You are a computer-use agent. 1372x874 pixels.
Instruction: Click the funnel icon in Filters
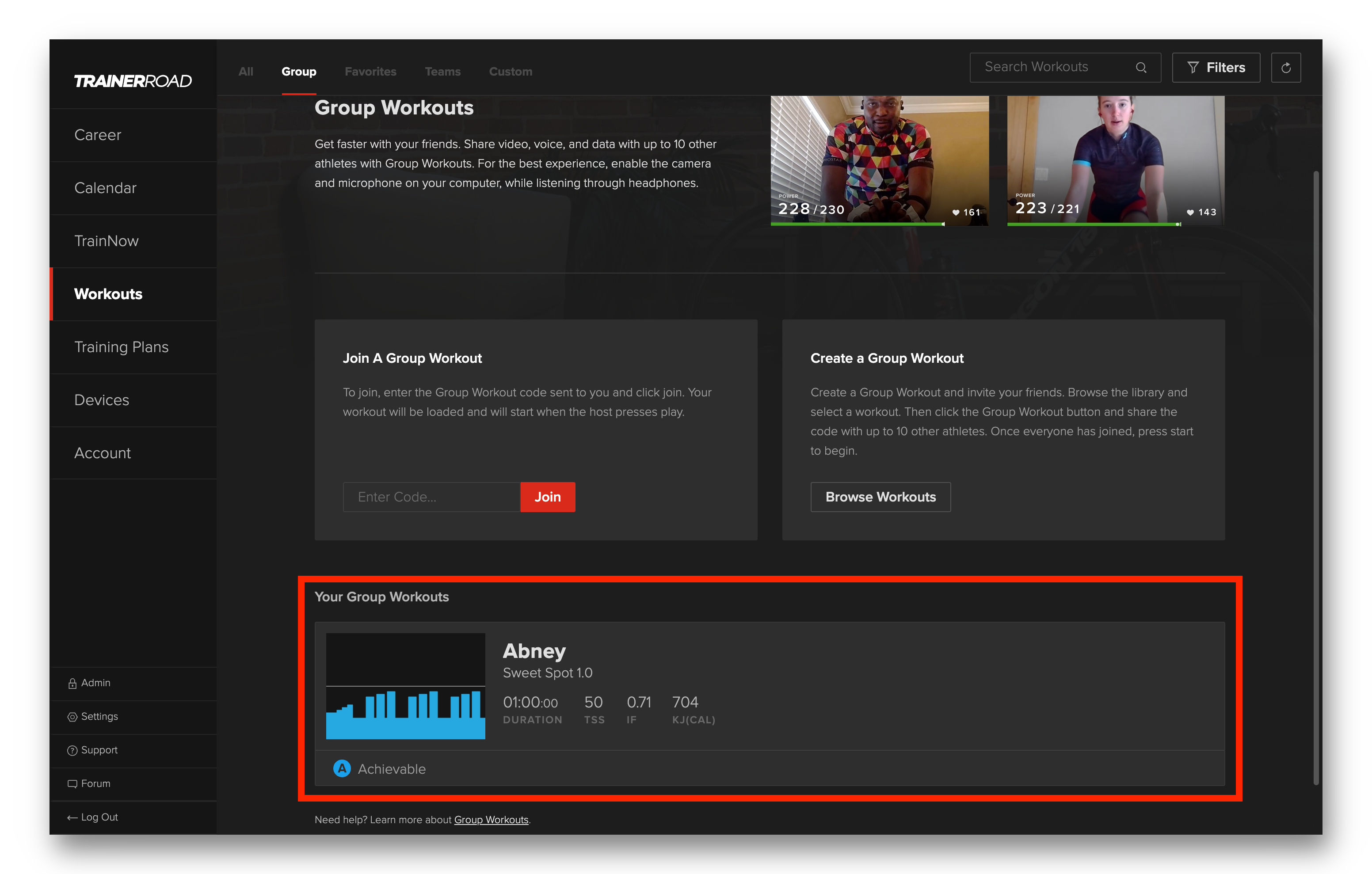coord(1193,68)
